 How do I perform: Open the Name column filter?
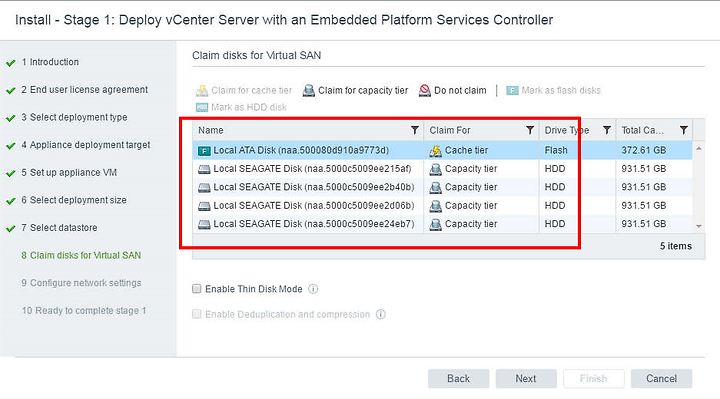coord(415,130)
